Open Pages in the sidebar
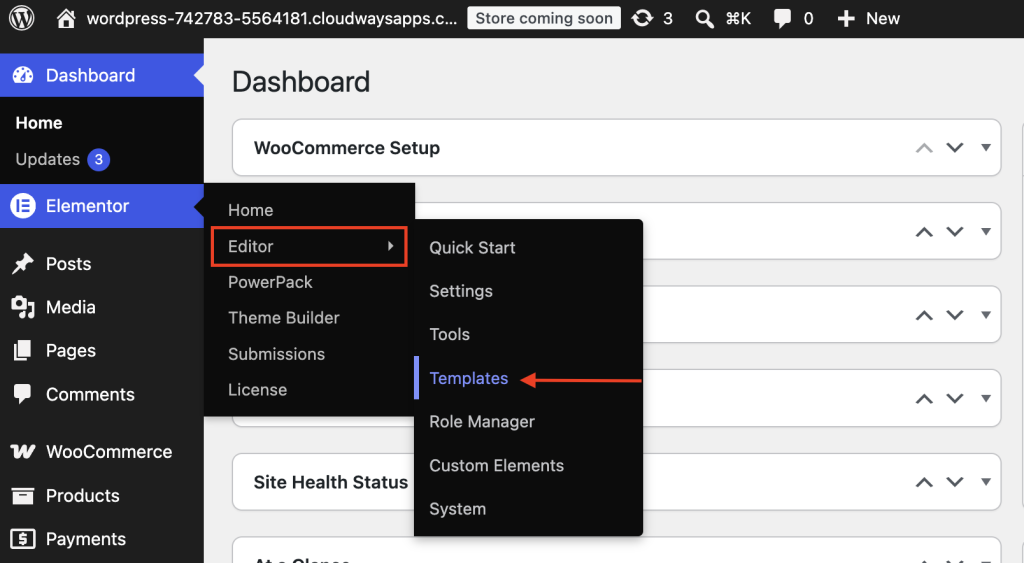The height and width of the screenshot is (563, 1024). click(x=71, y=351)
